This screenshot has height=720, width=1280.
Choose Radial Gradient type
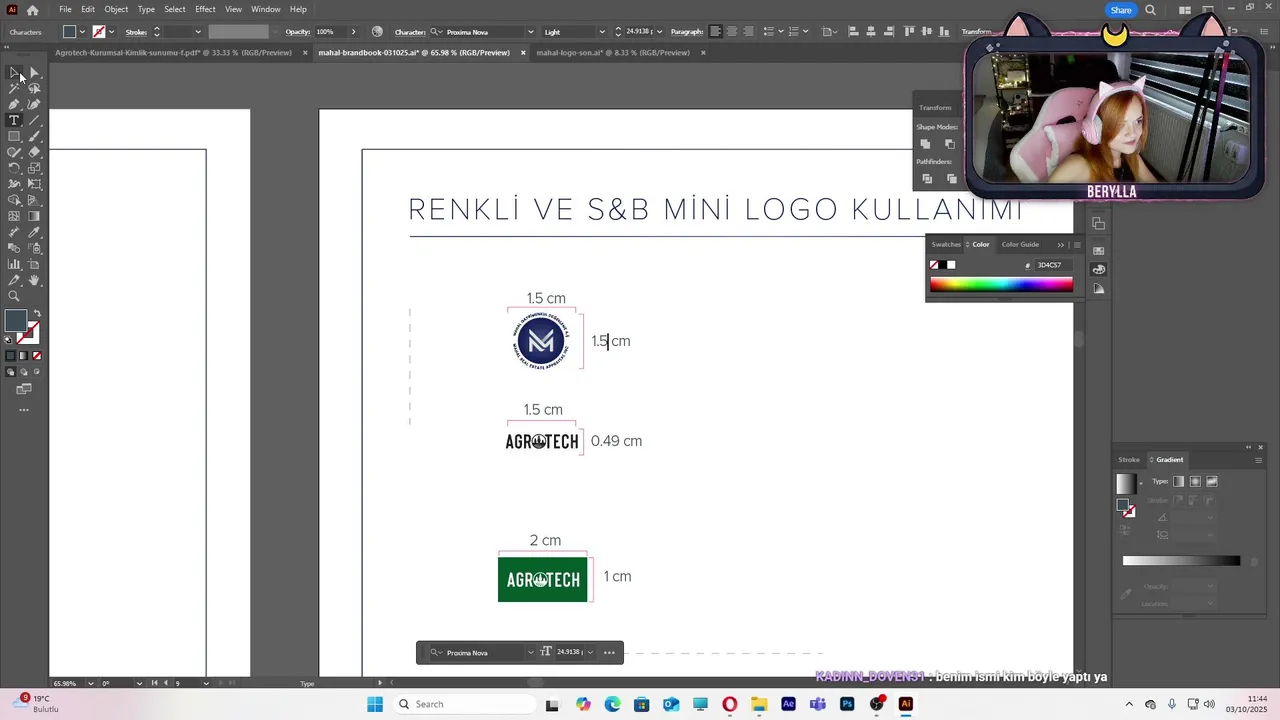pos(1195,482)
